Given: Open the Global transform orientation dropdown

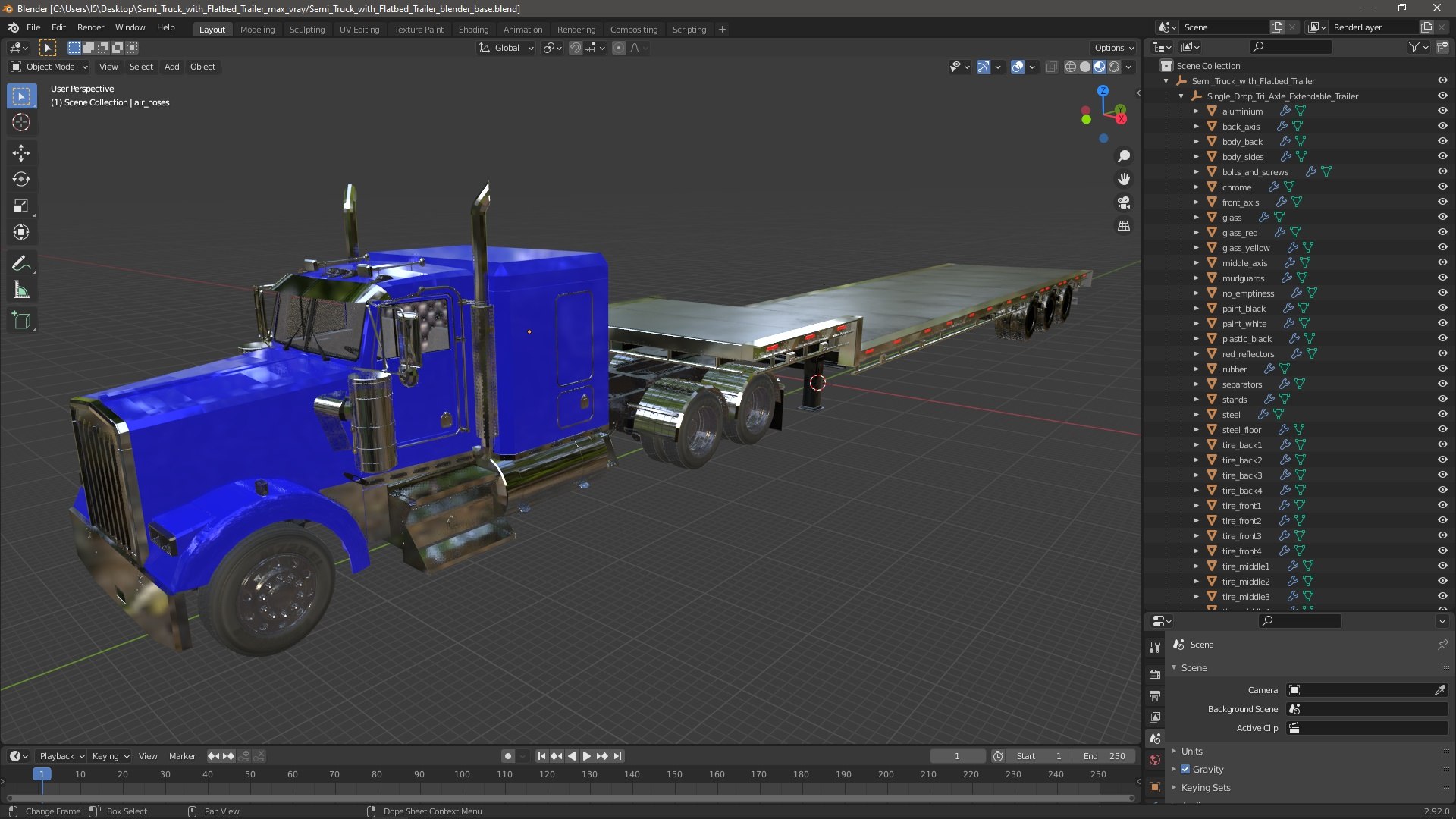Looking at the screenshot, I should tap(507, 48).
